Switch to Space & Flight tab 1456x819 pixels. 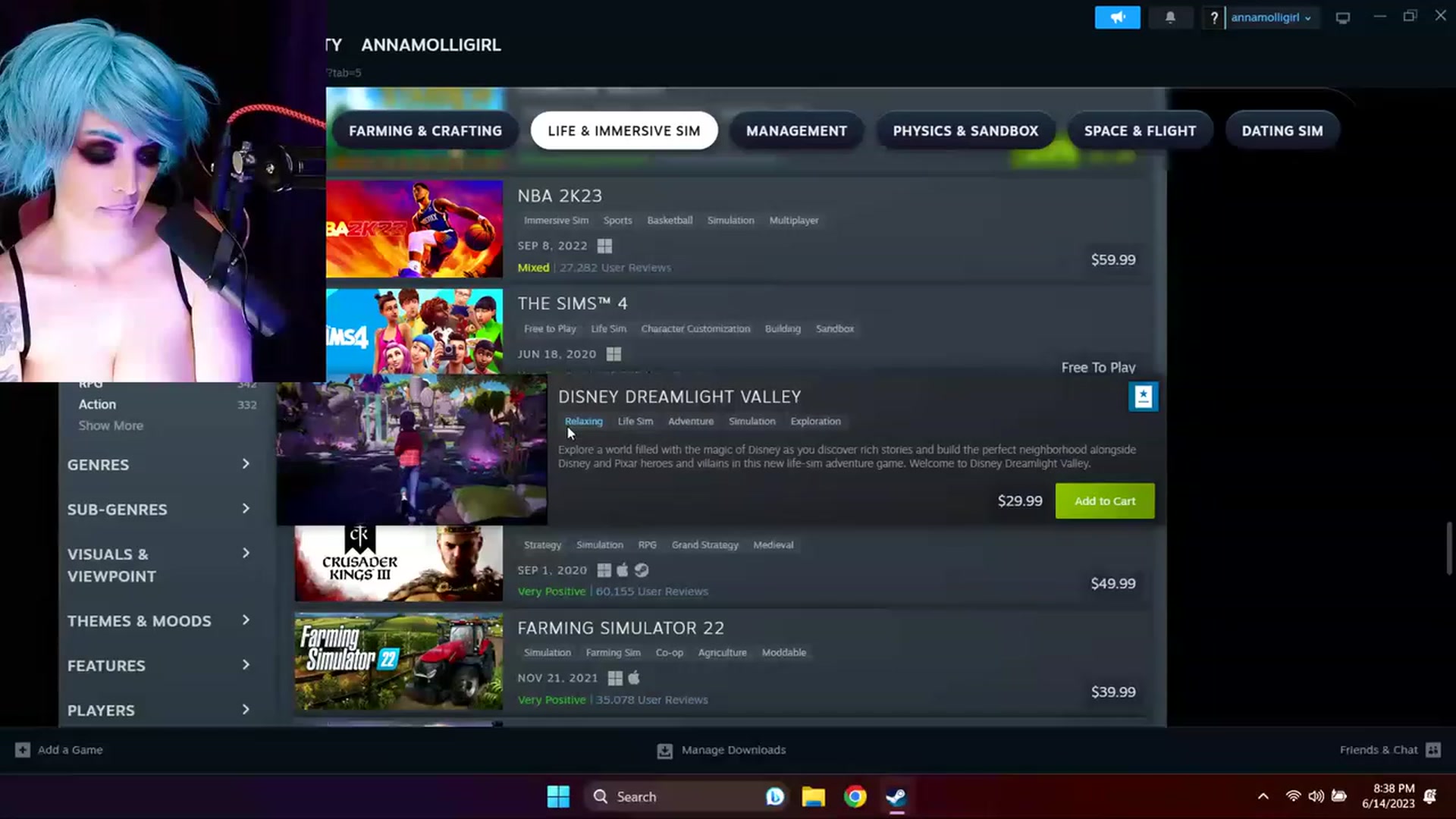click(x=1140, y=130)
